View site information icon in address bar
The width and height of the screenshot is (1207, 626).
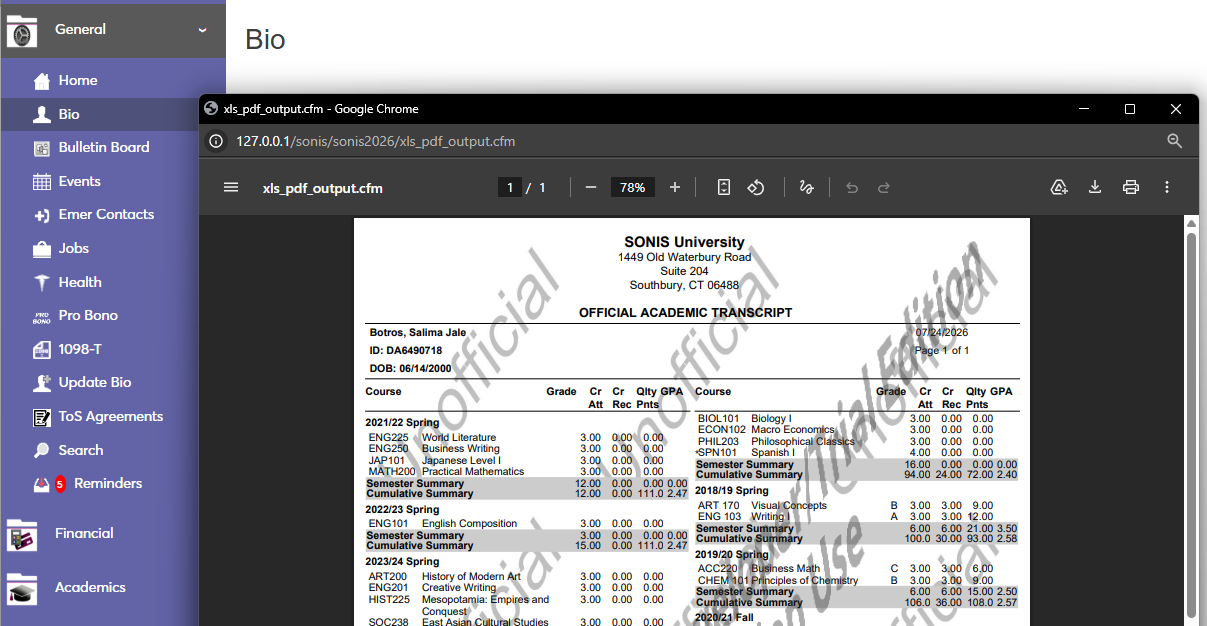pos(215,141)
